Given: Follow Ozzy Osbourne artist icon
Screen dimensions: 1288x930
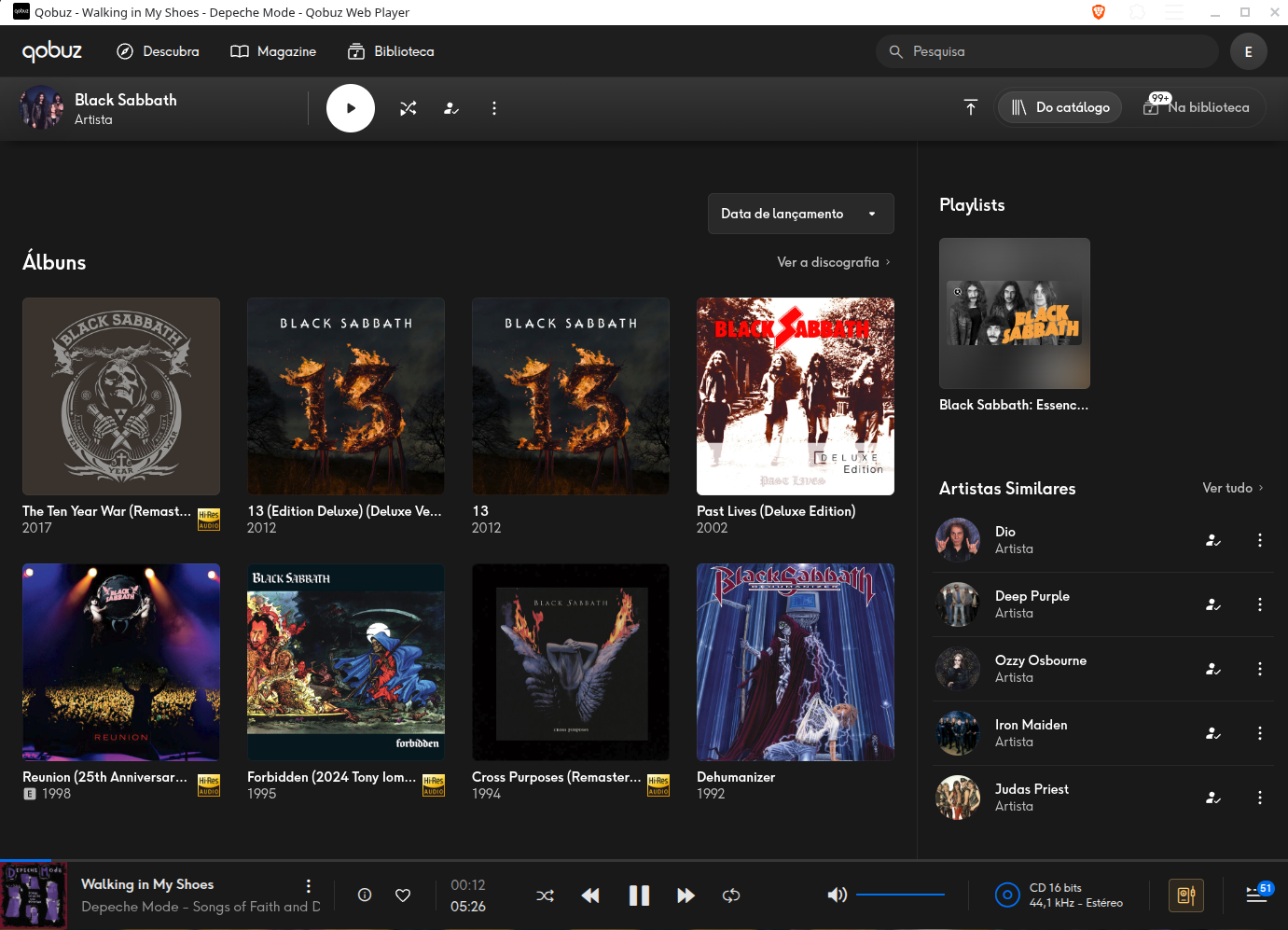Looking at the screenshot, I should [x=1213, y=669].
